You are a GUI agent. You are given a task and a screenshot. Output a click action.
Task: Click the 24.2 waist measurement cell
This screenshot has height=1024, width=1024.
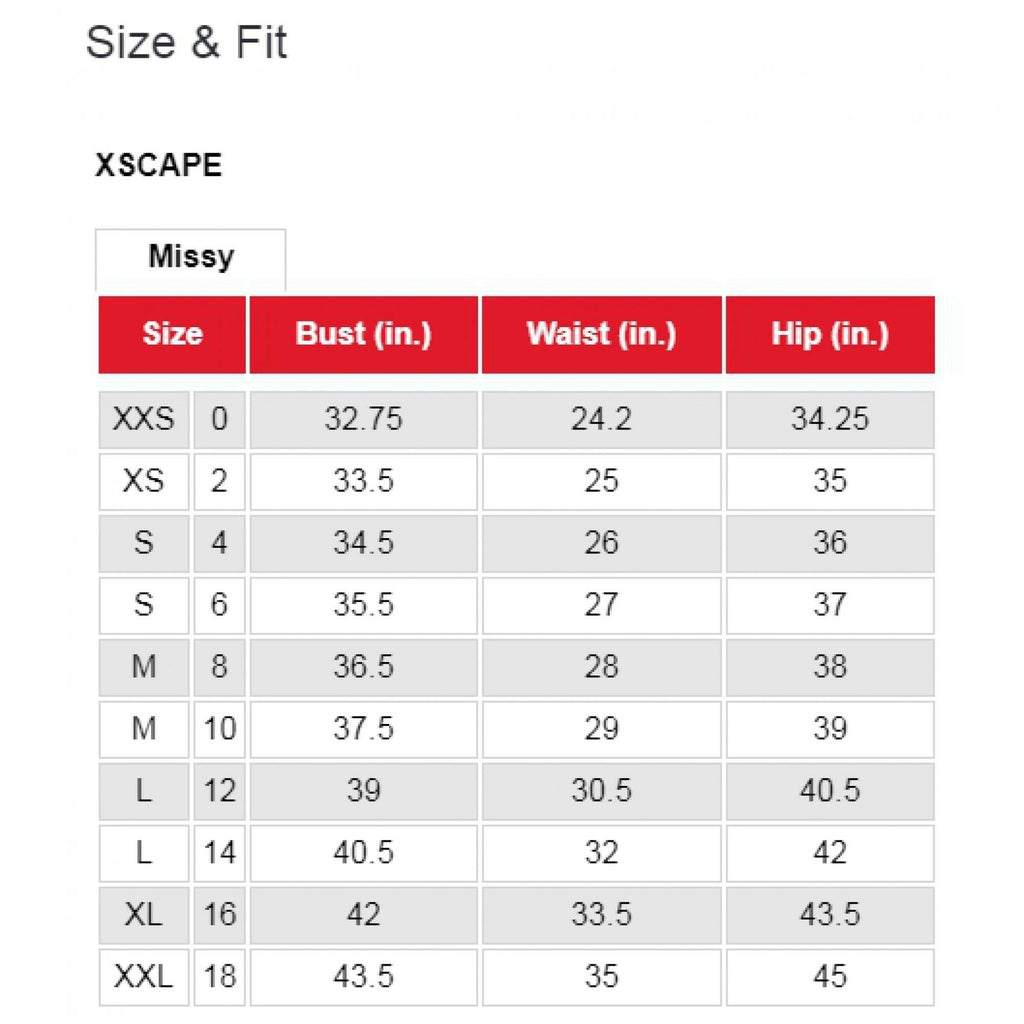click(601, 419)
